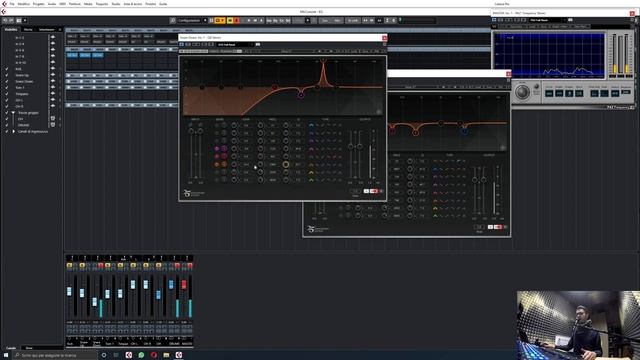Uncheck Kick in the visibility list

tap(7, 69)
